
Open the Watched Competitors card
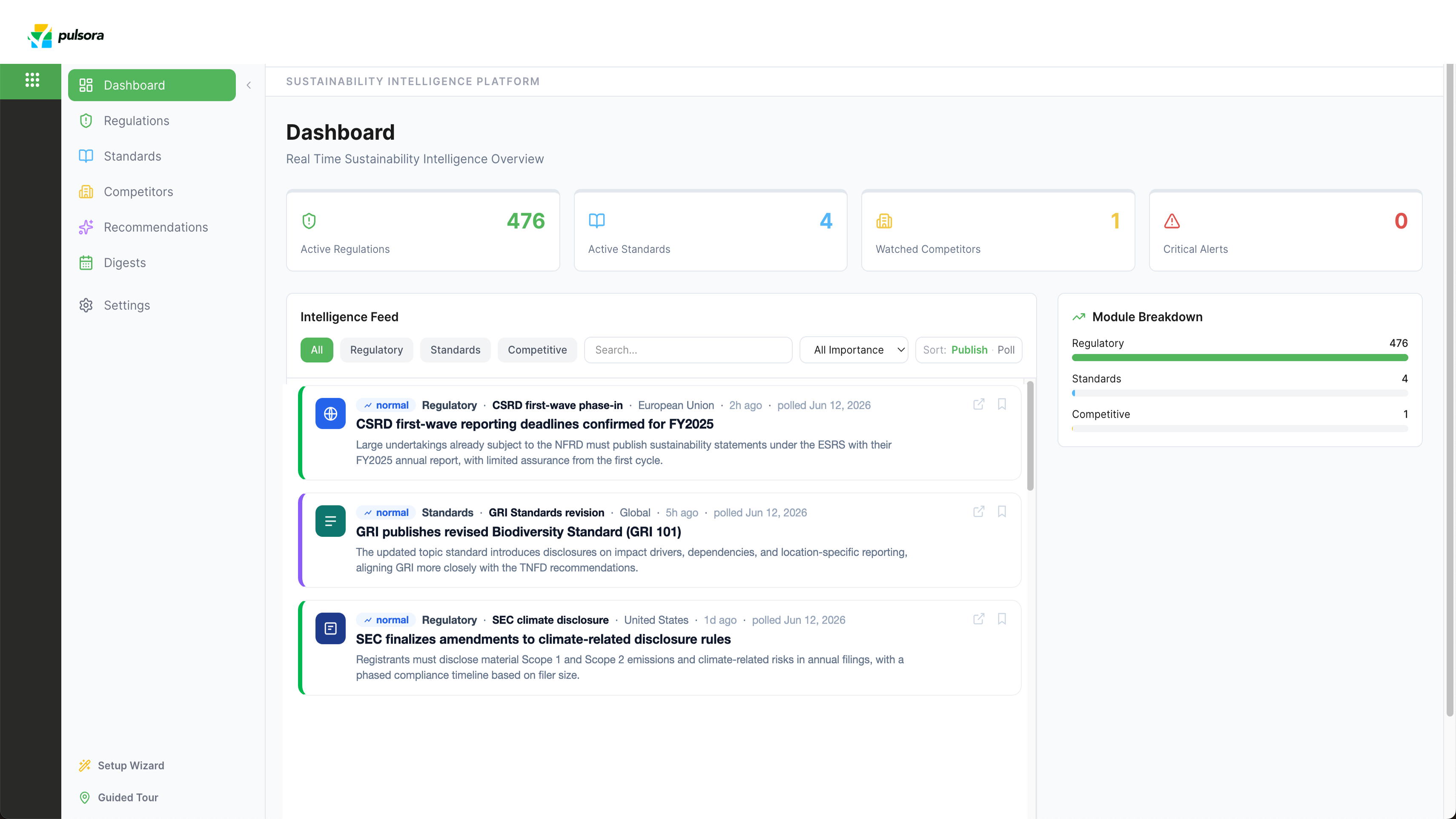[998, 231]
